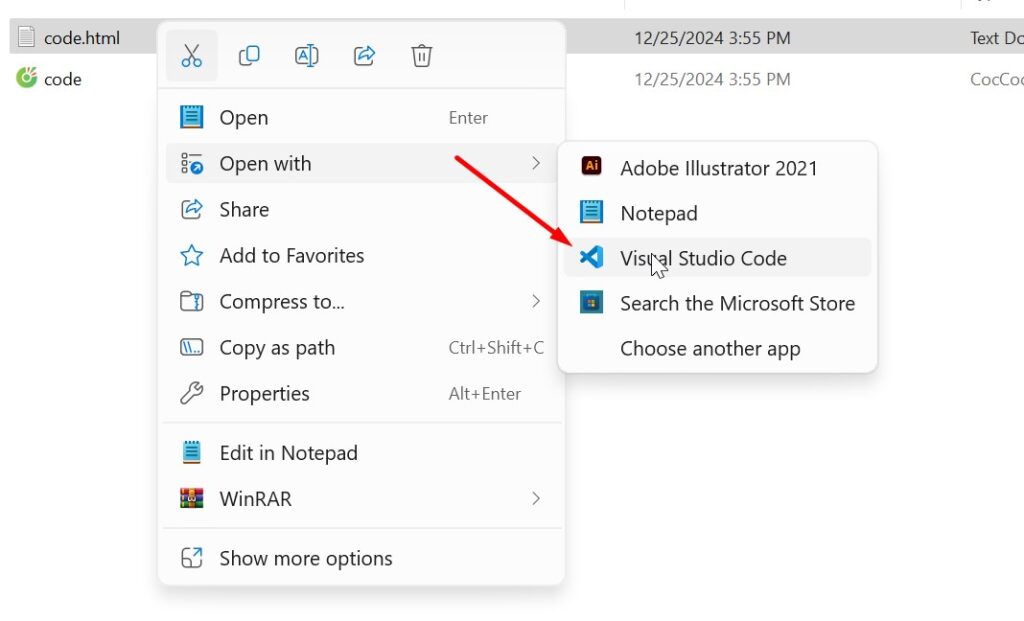
Task: Select the code CocCoc file
Action: pyautogui.click(x=62, y=79)
